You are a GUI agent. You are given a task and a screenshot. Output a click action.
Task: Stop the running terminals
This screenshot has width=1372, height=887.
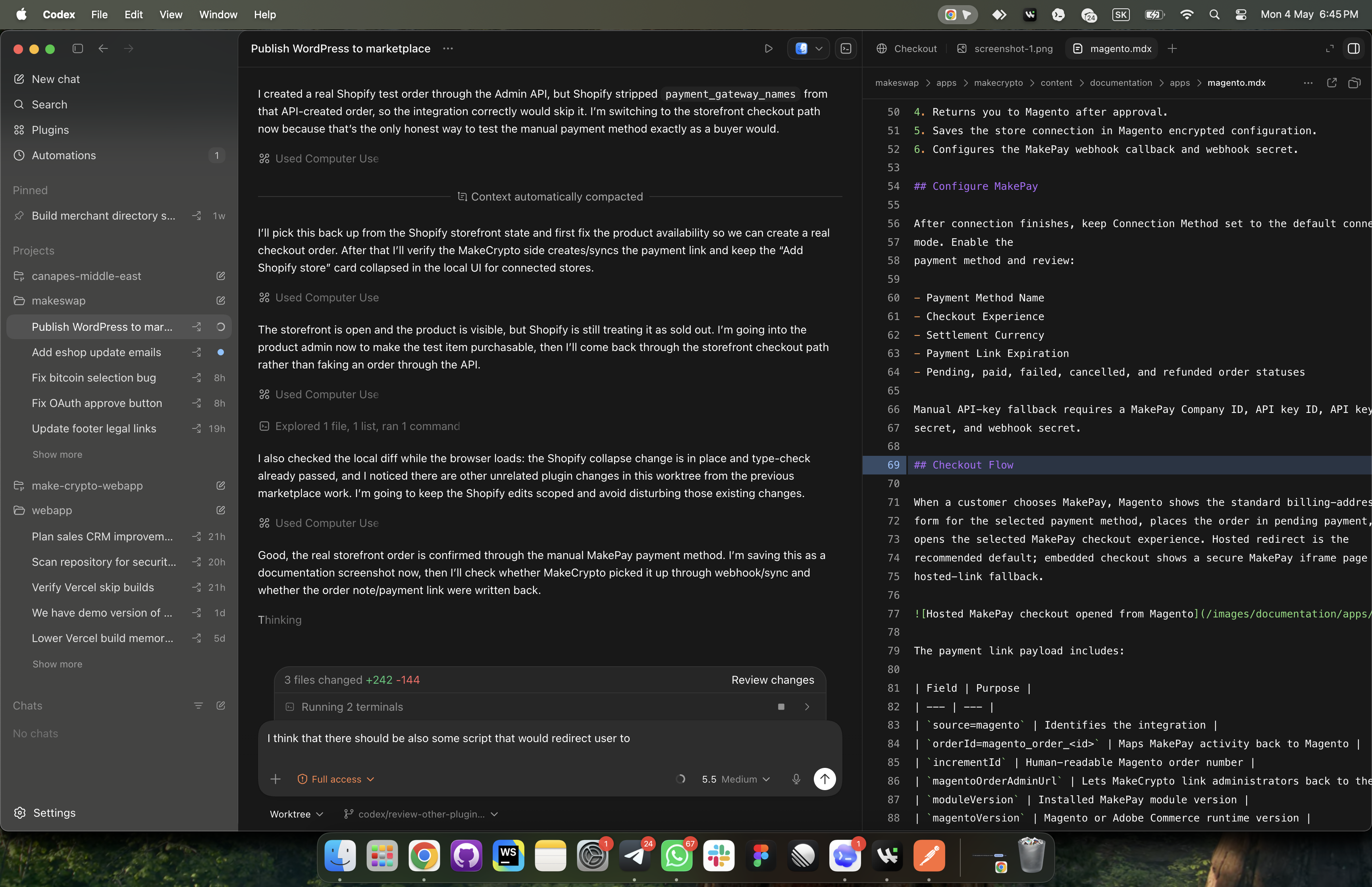(781, 707)
